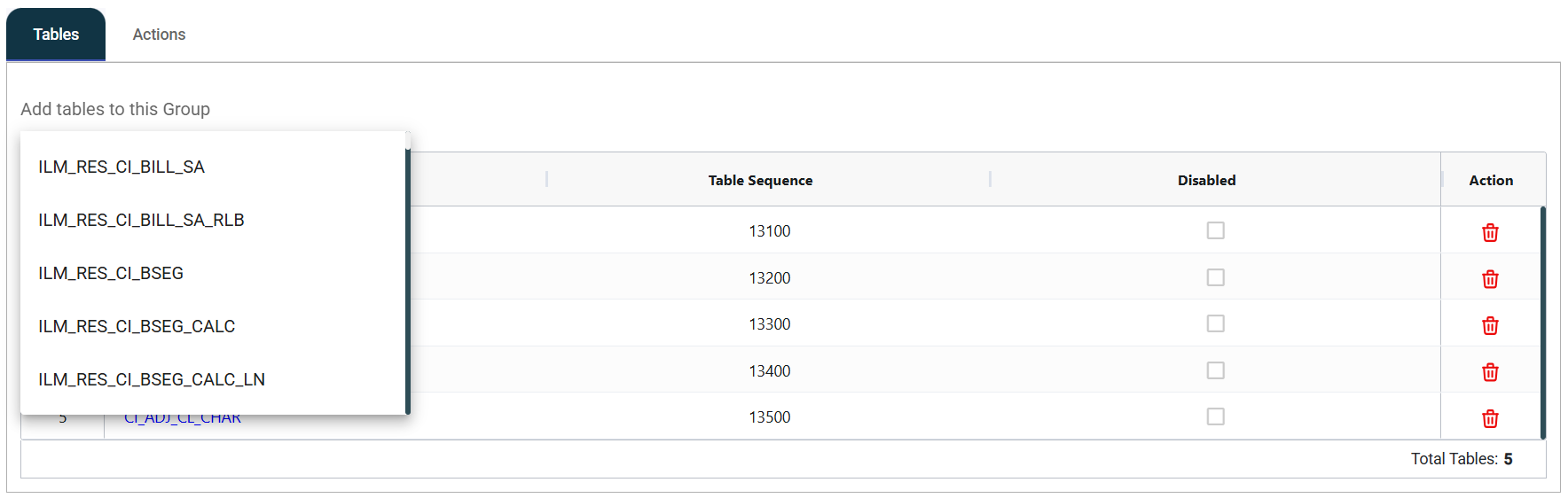Image resolution: width=1568 pixels, height=498 pixels.
Task: Pick ILM_RES_CI_BSEG from the list
Action: [x=111, y=273]
